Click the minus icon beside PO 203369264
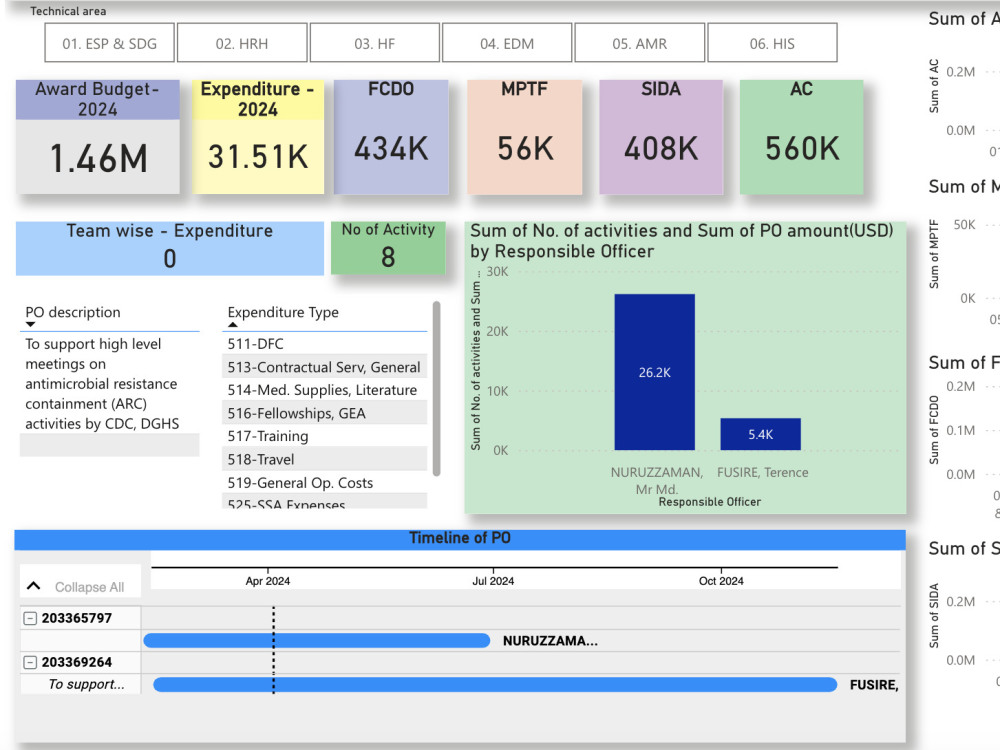The image size is (1000, 750). click(x=30, y=662)
